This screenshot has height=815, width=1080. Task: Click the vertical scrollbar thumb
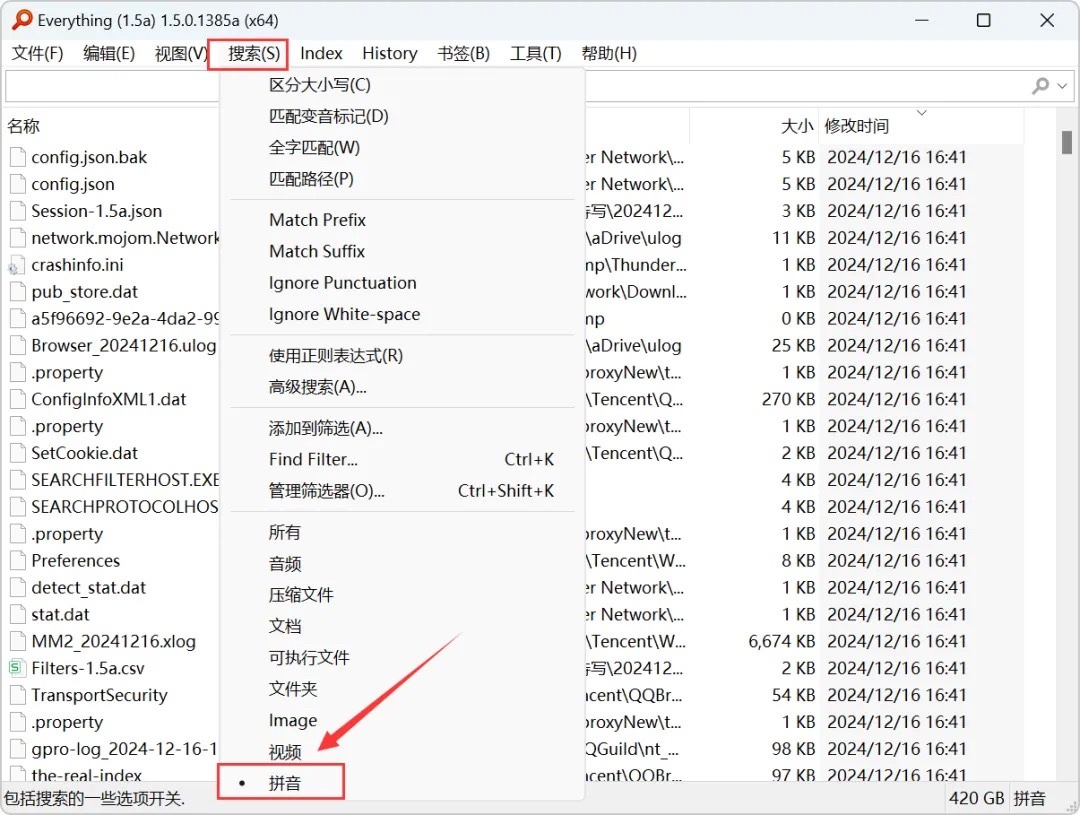point(1066,142)
